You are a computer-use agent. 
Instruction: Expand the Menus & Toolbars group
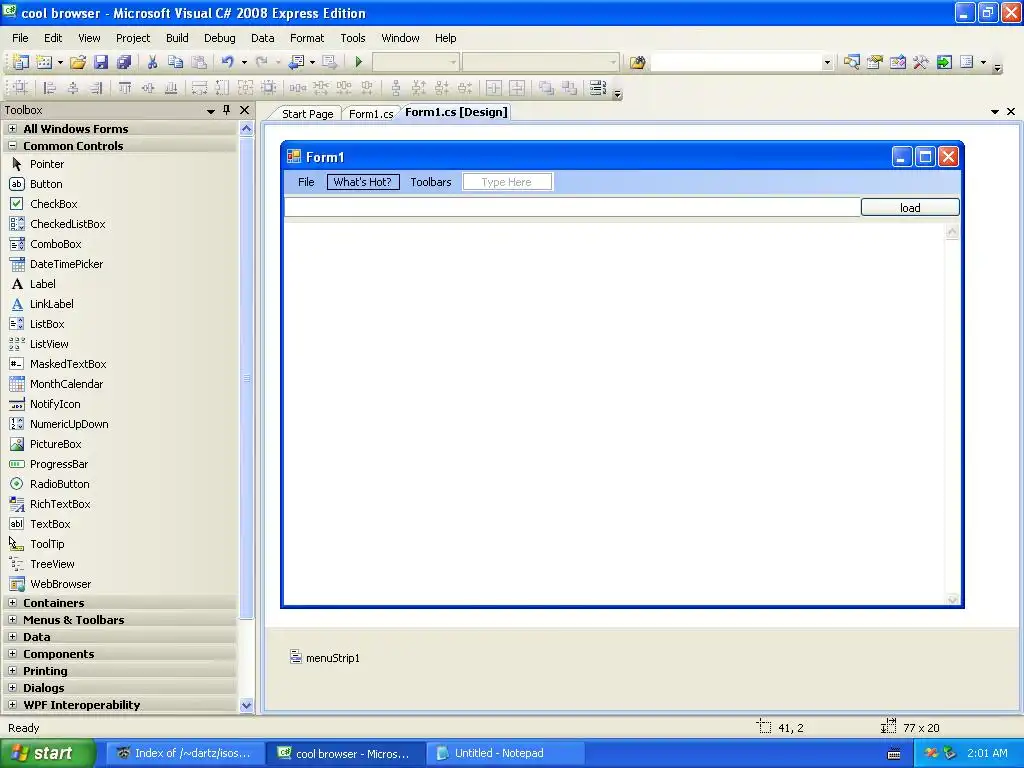click(x=12, y=620)
